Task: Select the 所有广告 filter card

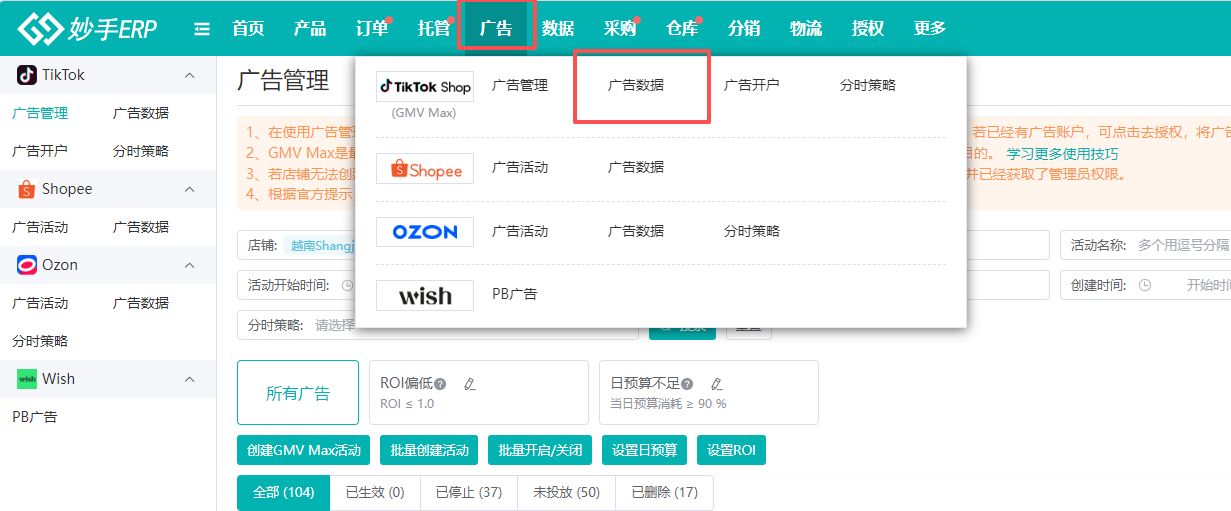Action: coord(298,393)
